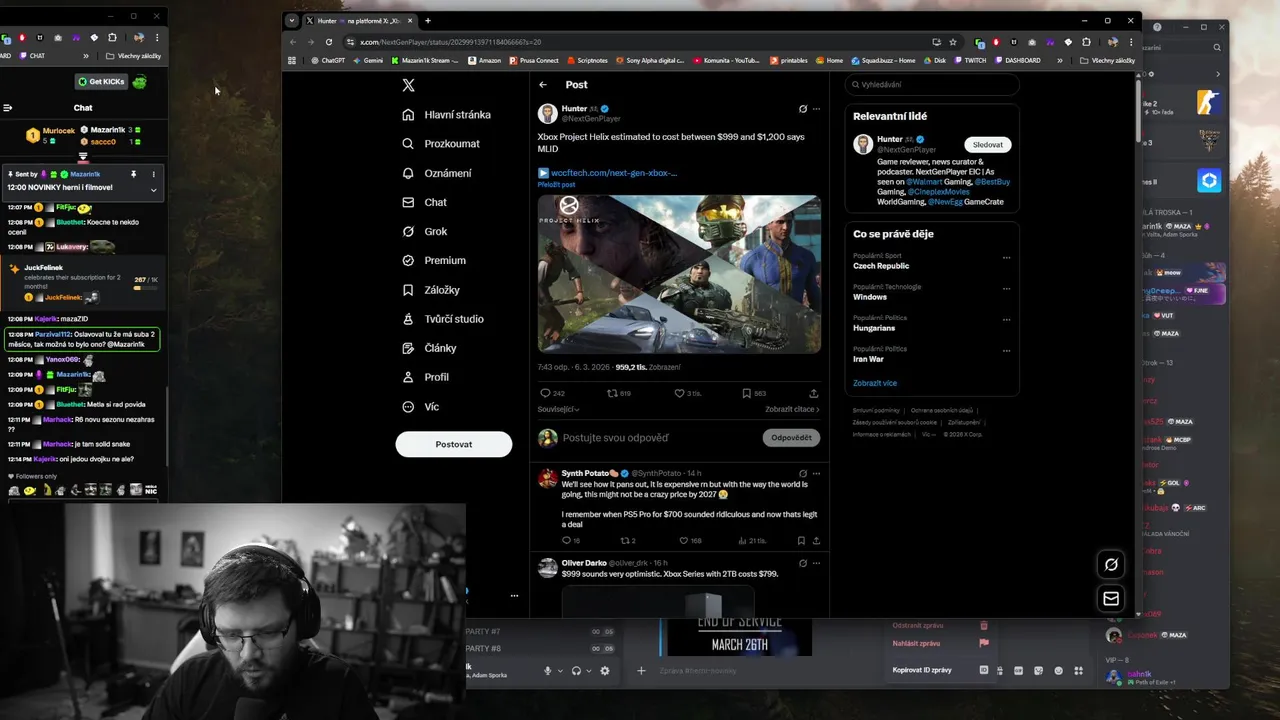The height and width of the screenshot is (720, 1280).
Task: Reply to Hunter's post with 242 replies
Action: (x=552, y=394)
